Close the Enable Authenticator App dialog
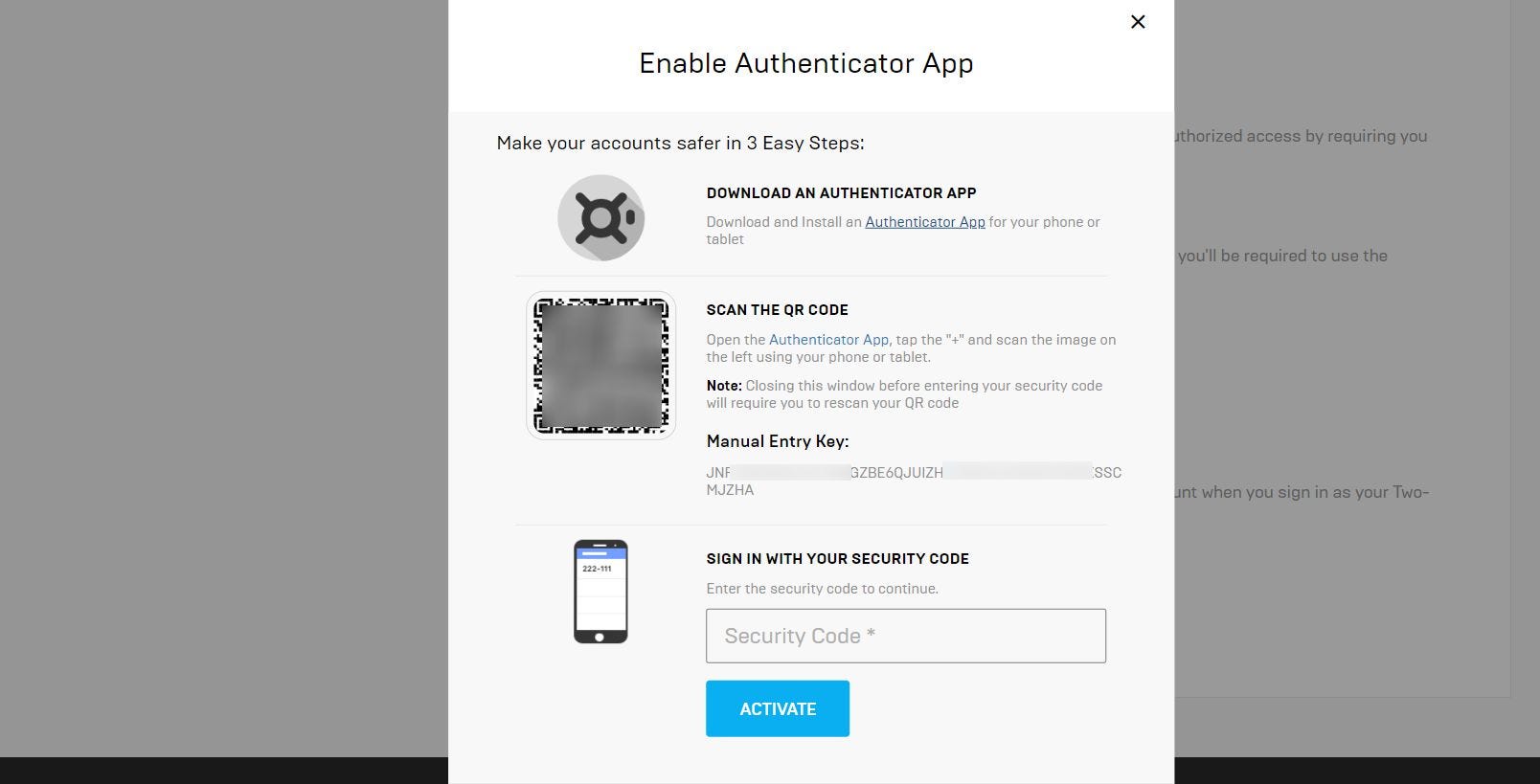 pyautogui.click(x=1138, y=22)
